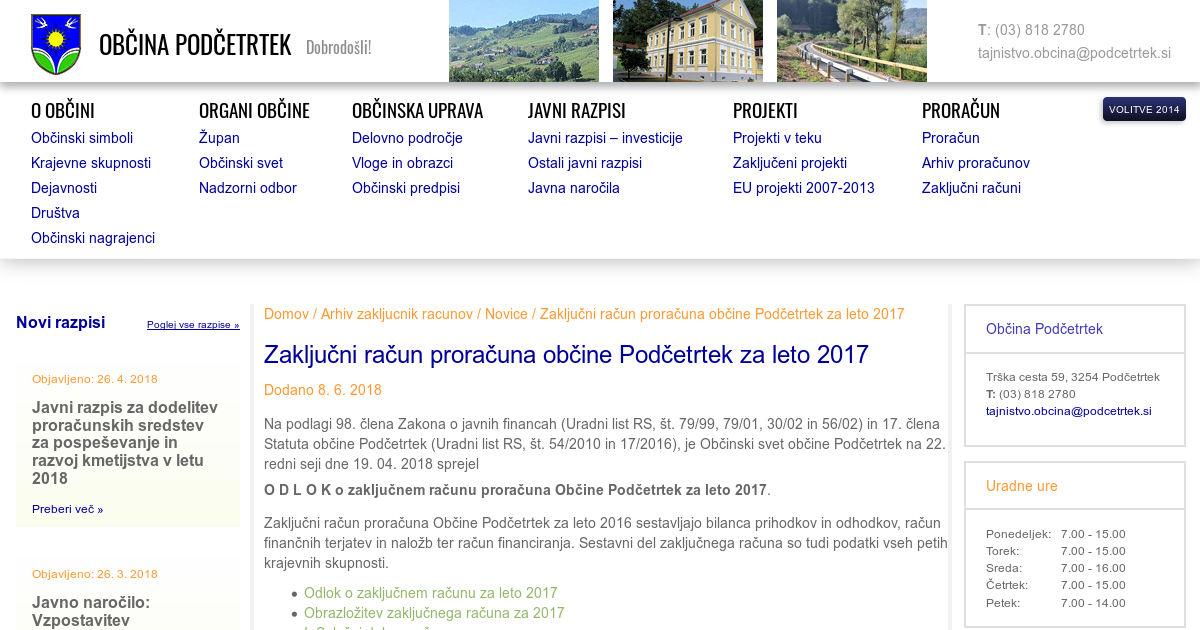Go to Župan under Organi občine
Image resolution: width=1200 pixels, height=630 pixels.
[x=219, y=138]
